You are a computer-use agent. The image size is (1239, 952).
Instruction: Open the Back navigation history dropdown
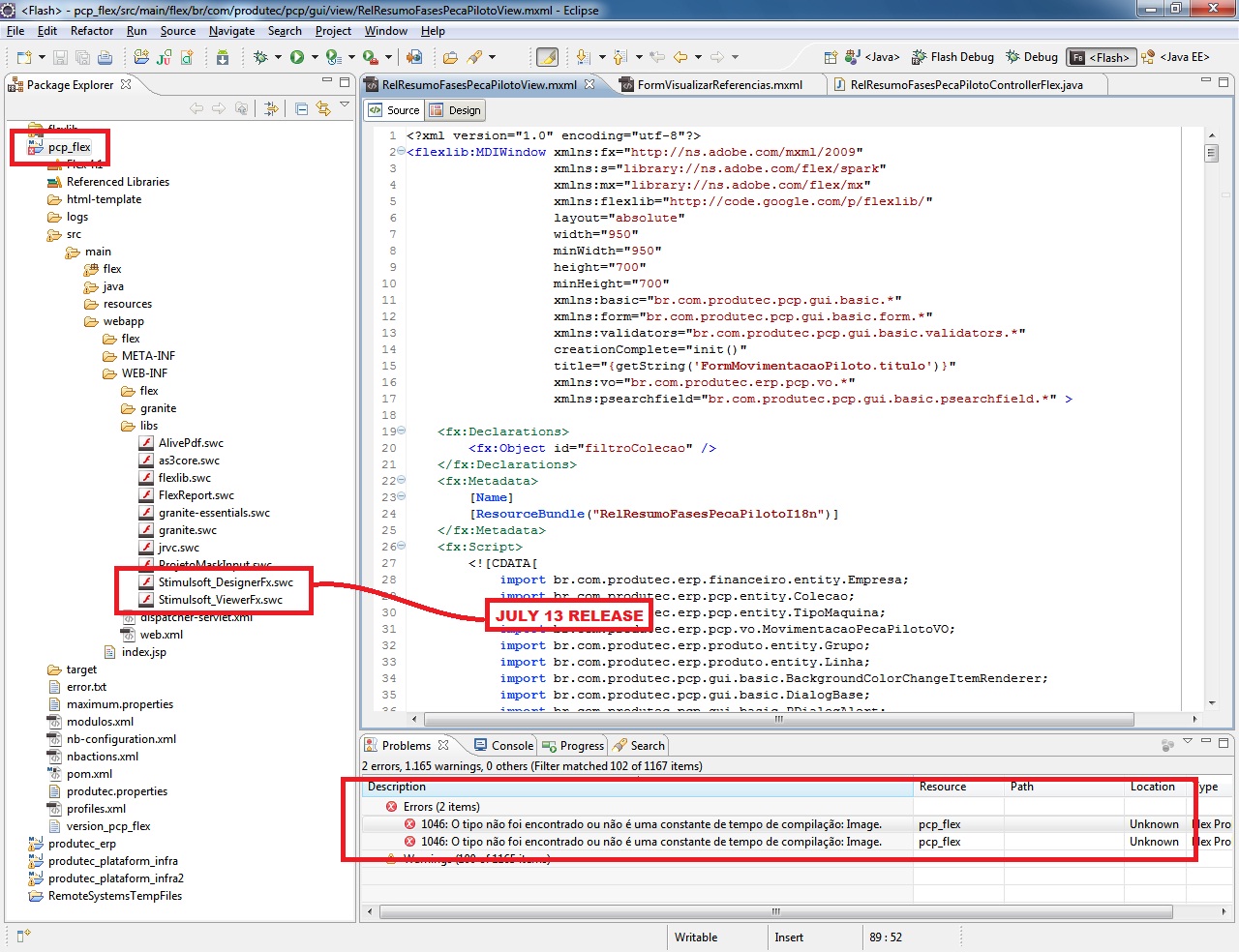698,57
